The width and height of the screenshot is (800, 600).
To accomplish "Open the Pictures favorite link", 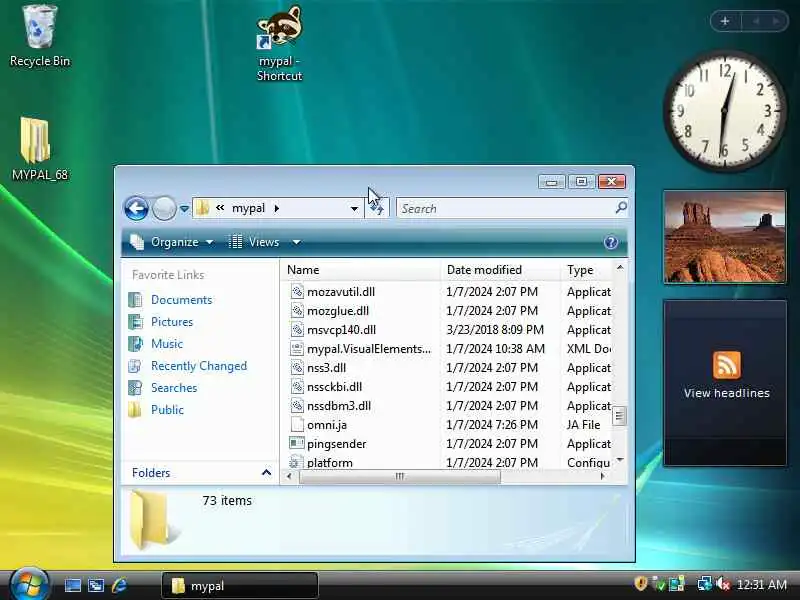I will tap(172, 322).
